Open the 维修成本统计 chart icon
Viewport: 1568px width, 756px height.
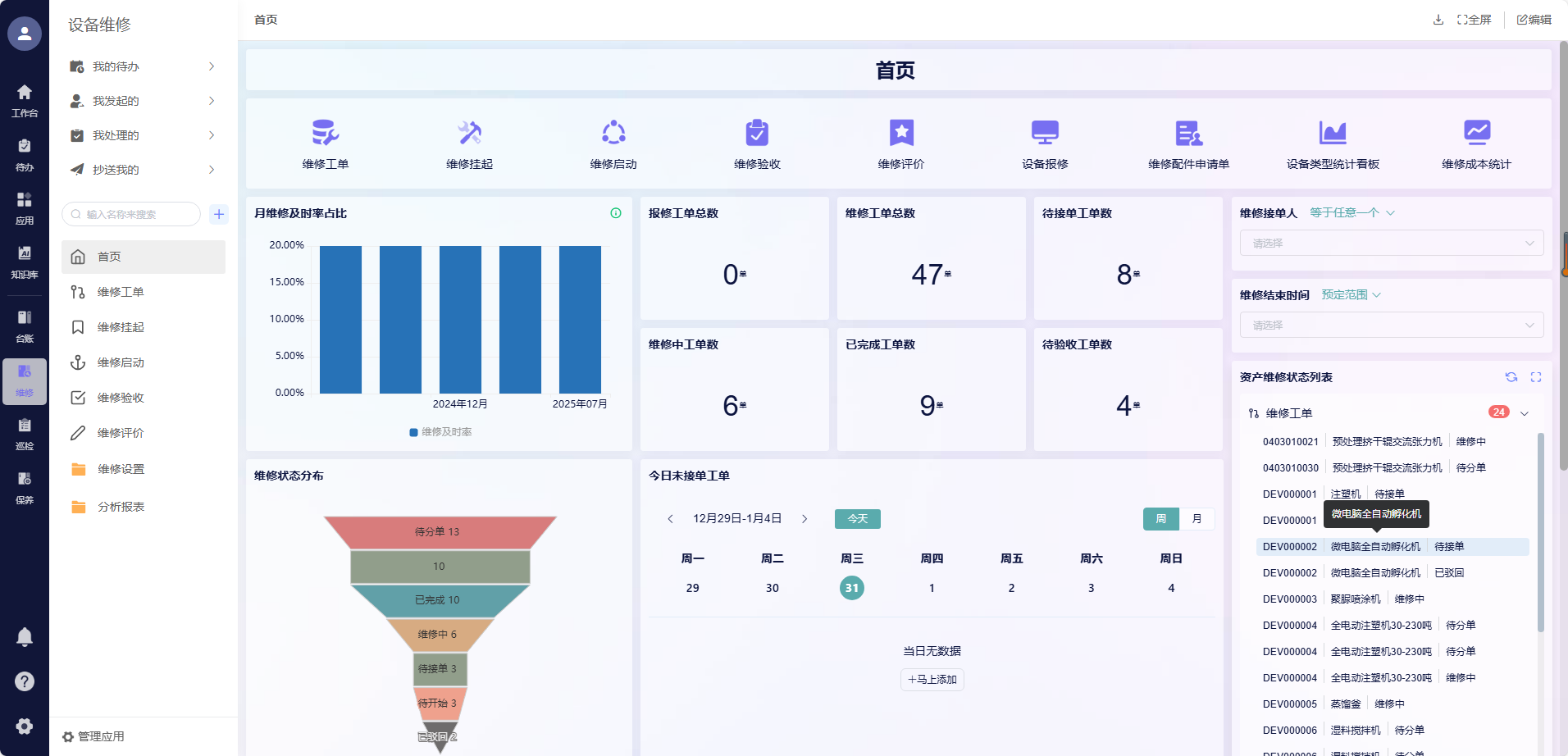click(x=1476, y=133)
